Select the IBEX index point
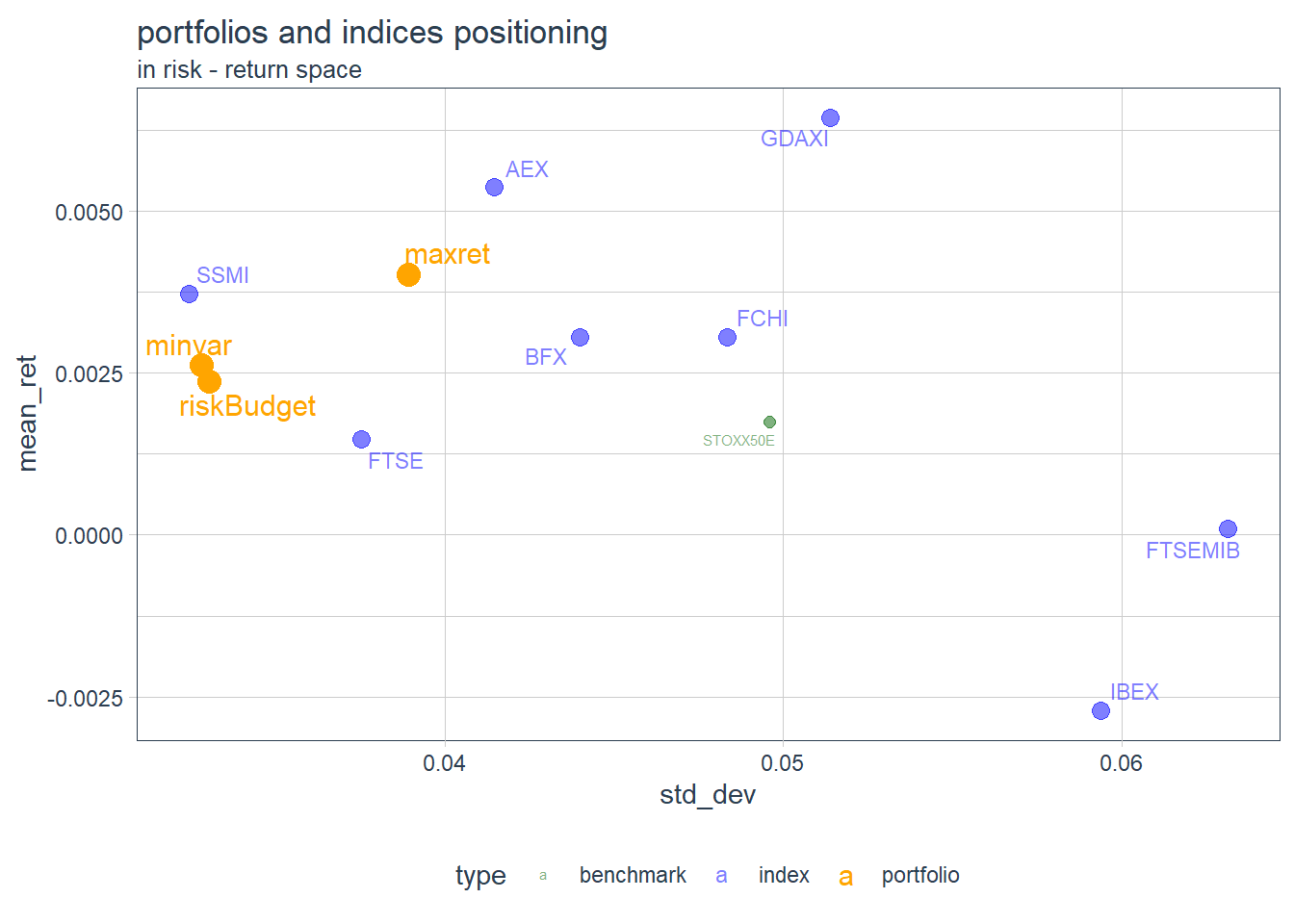 point(1100,710)
